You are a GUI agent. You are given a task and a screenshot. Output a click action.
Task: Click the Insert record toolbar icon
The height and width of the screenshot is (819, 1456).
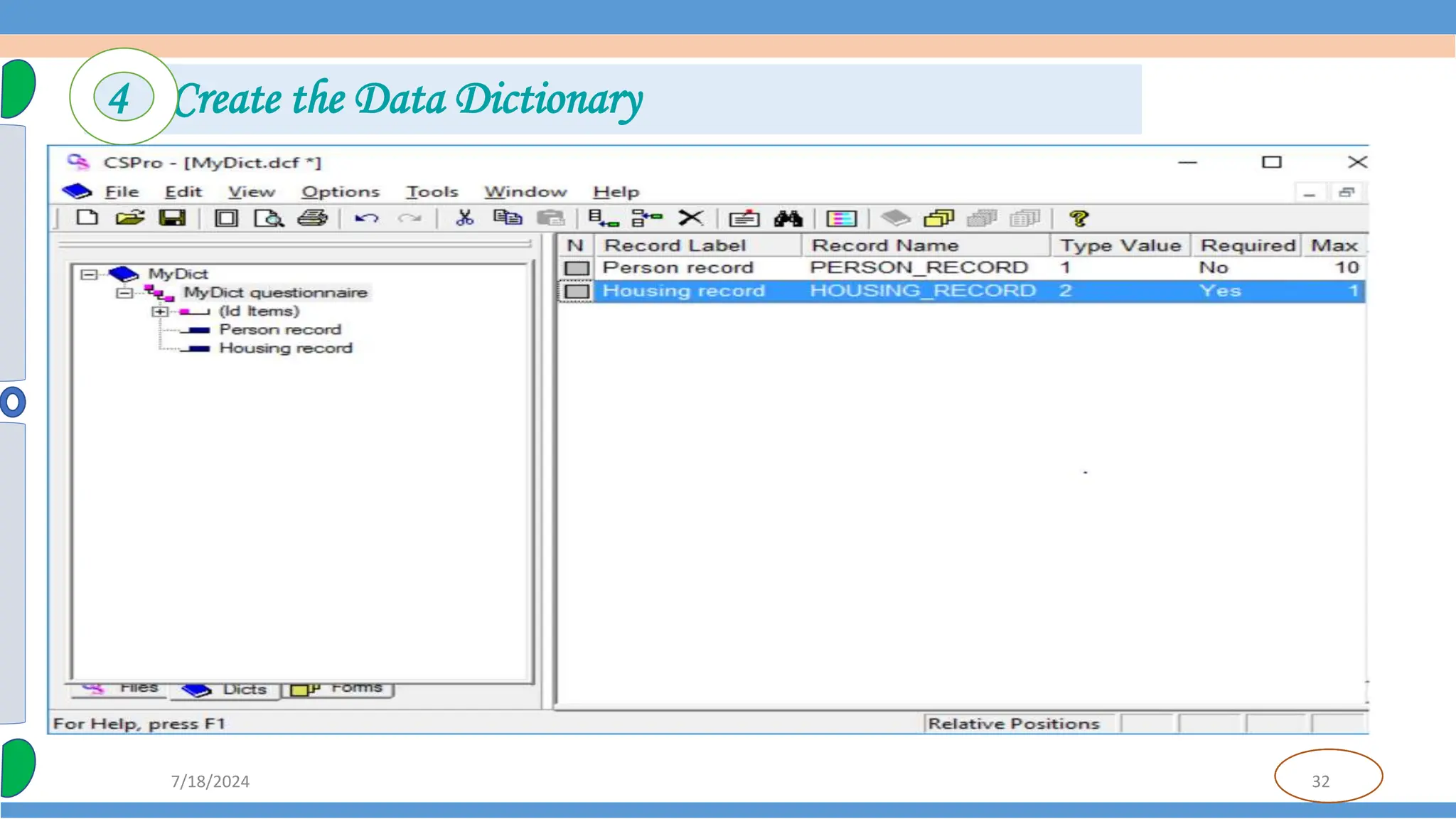point(647,218)
